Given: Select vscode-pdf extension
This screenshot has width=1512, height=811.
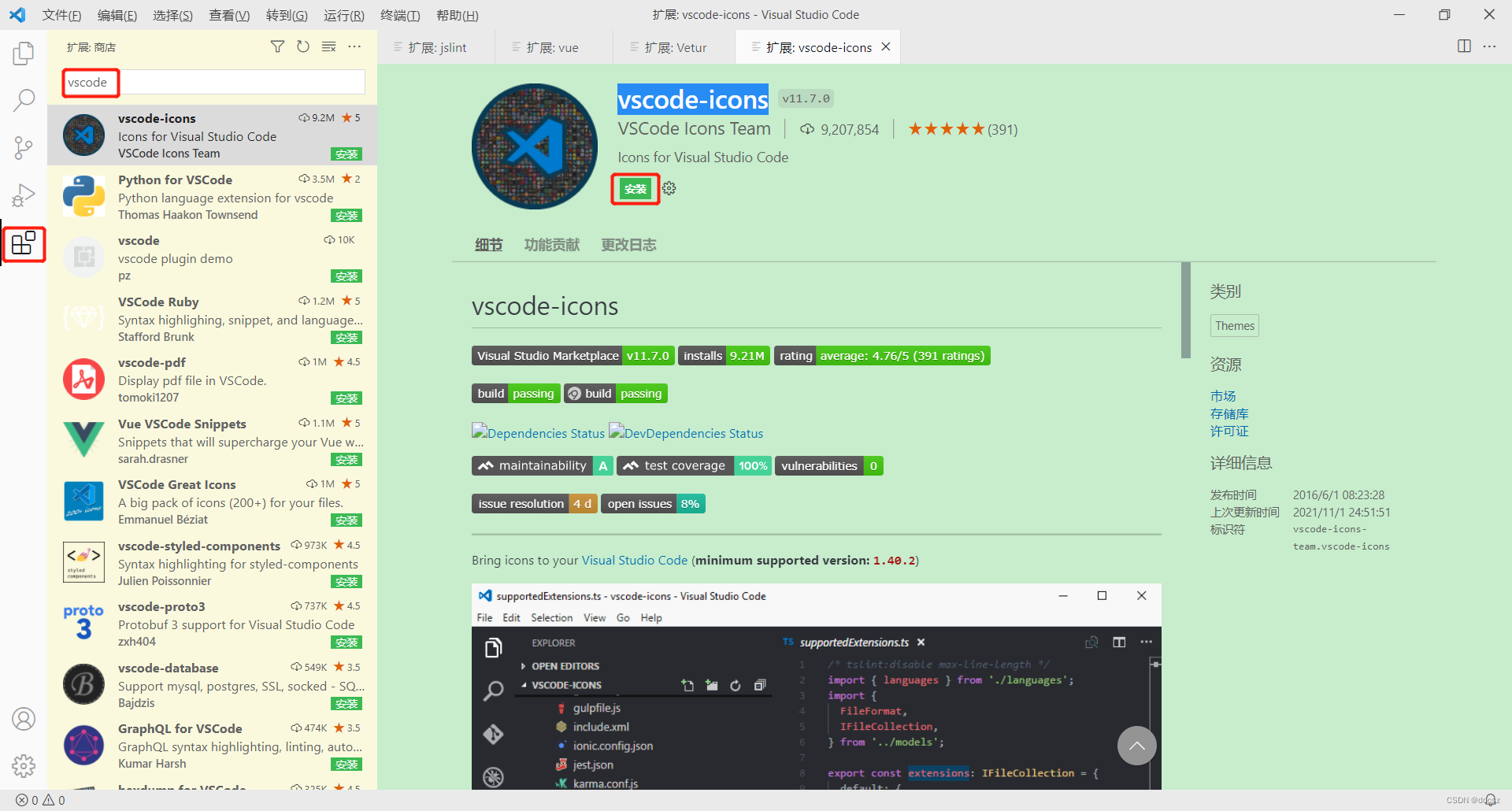Looking at the screenshot, I should (212, 380).
